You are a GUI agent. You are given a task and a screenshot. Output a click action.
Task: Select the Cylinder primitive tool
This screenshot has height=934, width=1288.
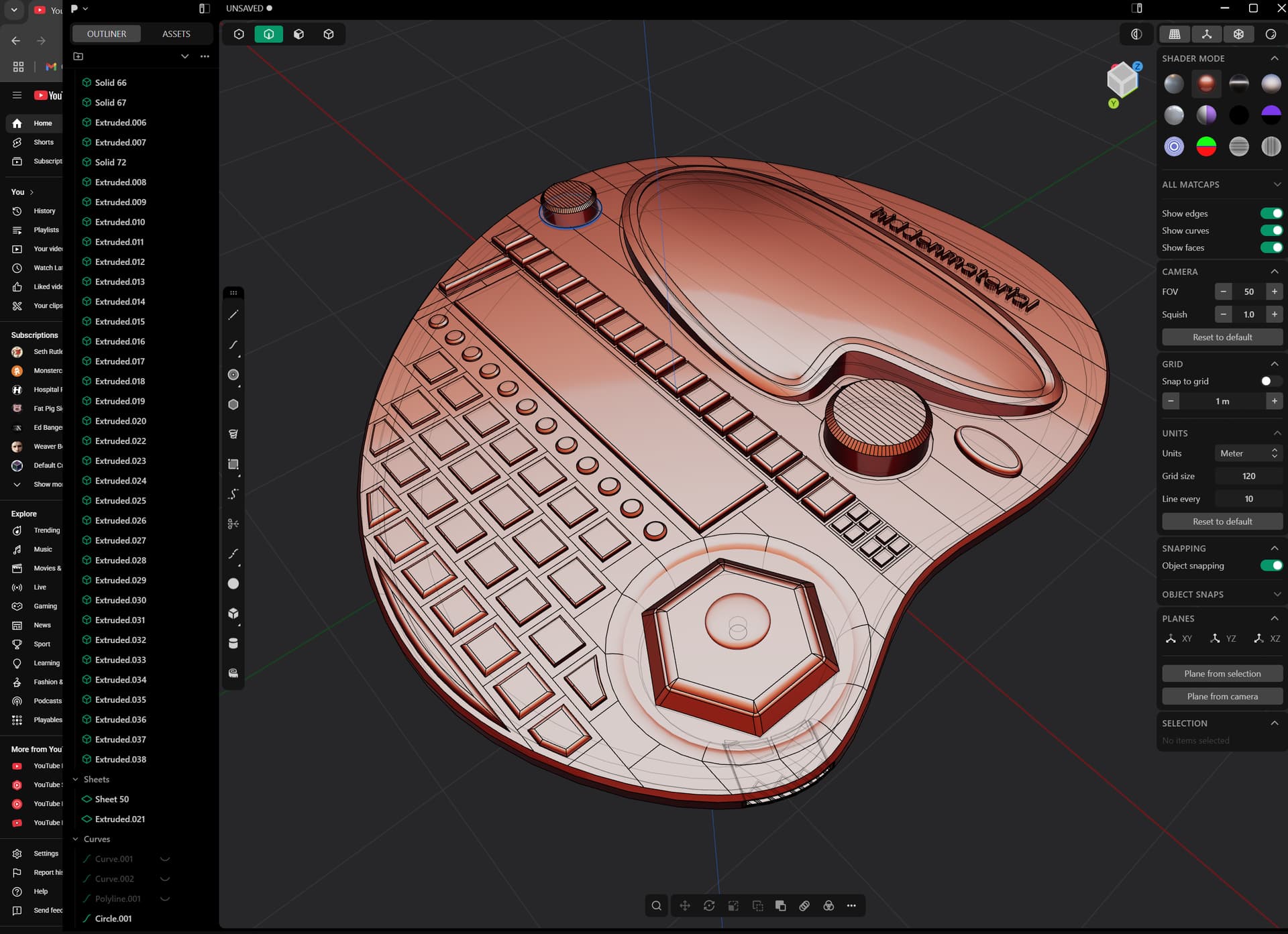233,644
